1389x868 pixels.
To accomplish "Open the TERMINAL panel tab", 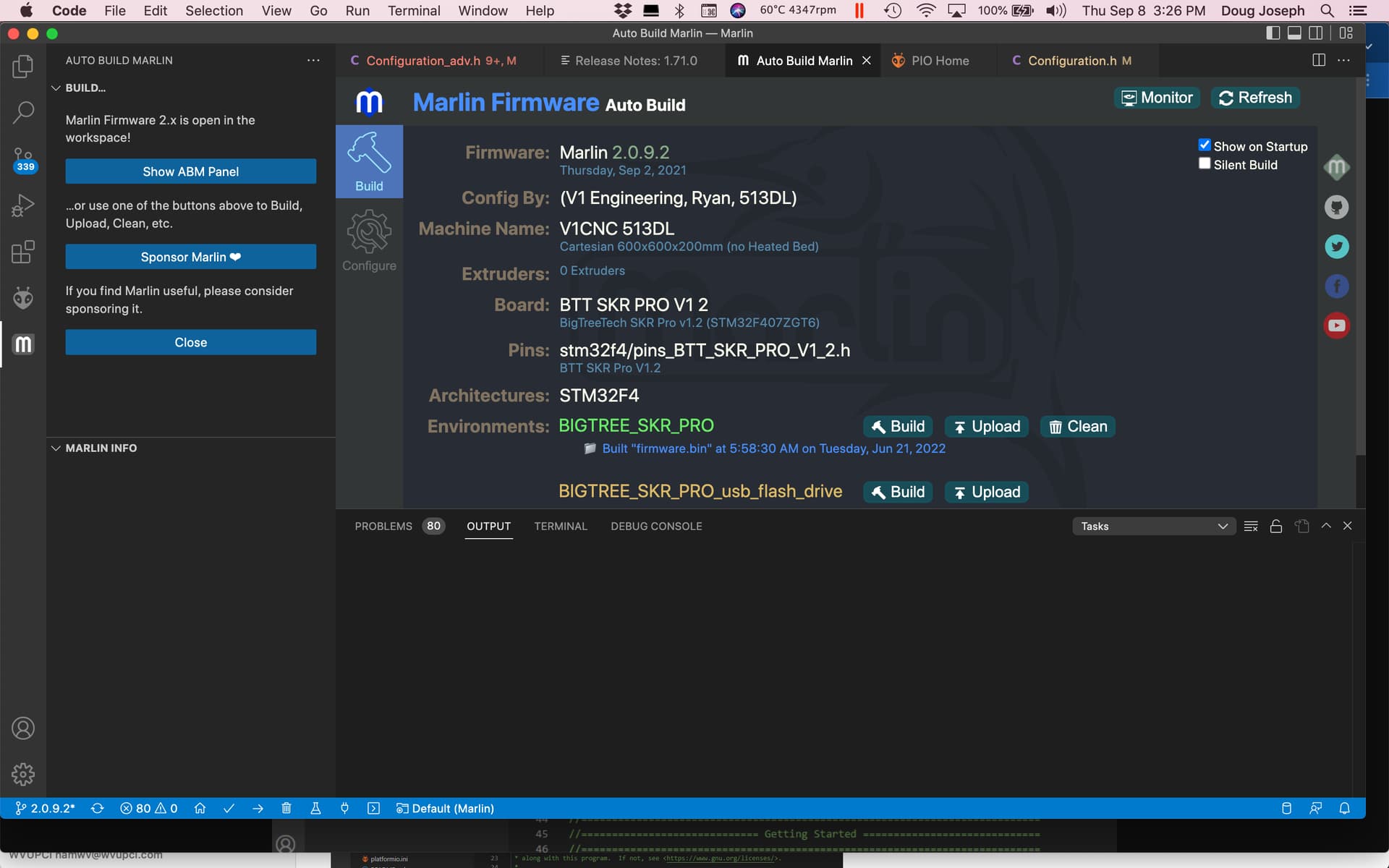I will pos(561,526).
